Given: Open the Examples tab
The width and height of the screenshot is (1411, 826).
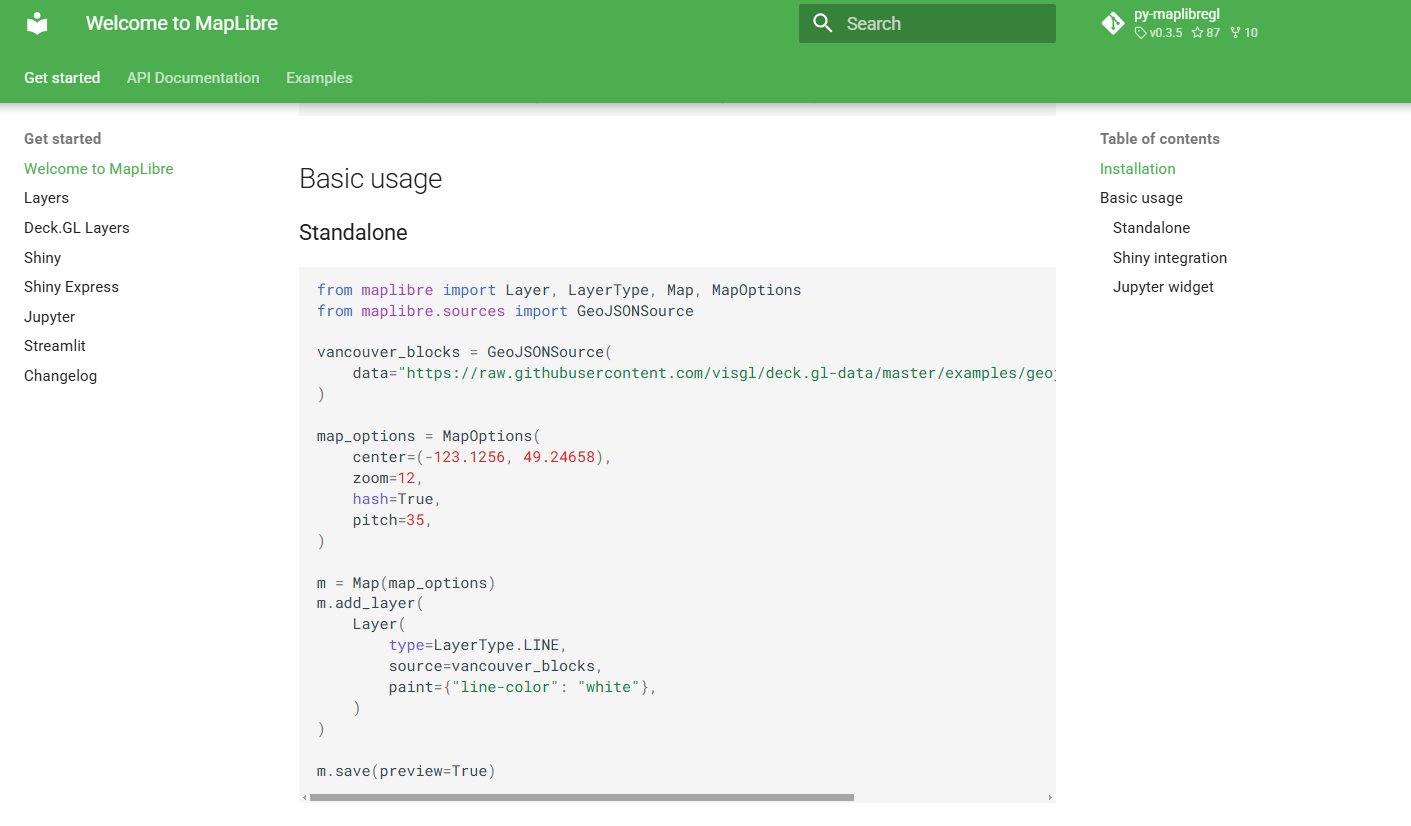Looking at the screenshot, I should click(x=319, y=78).
